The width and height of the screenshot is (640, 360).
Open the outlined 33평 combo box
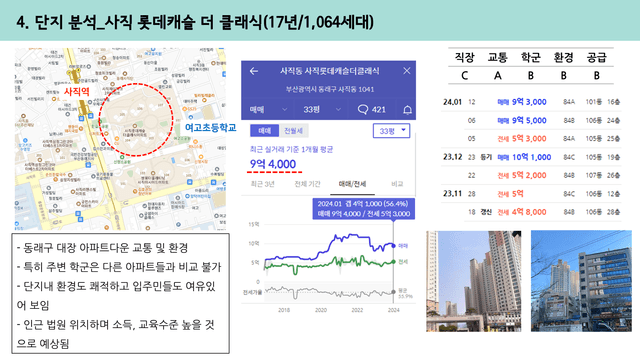pos(391,131)
